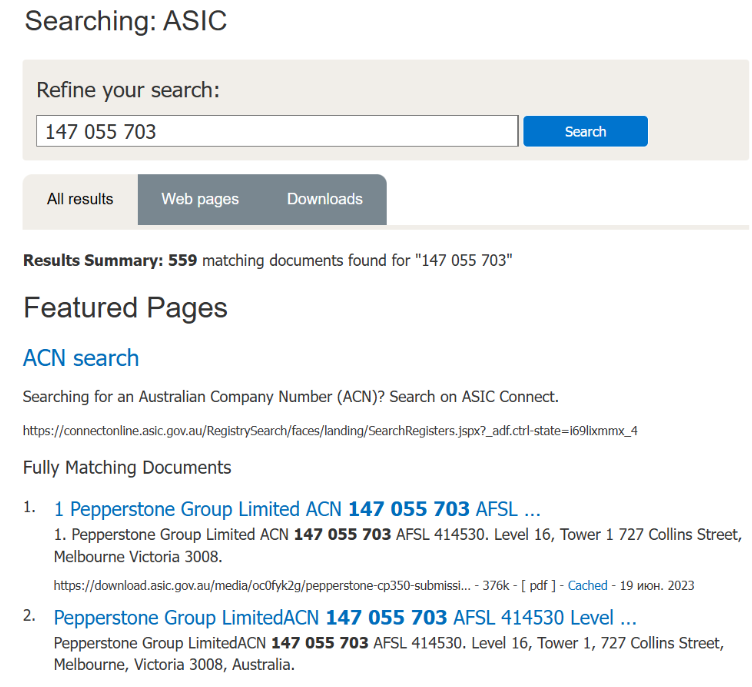The height and width of the screenshot is (687, 752).
Task: Focus the refine search input field
Action: click(x=277, y=131)
